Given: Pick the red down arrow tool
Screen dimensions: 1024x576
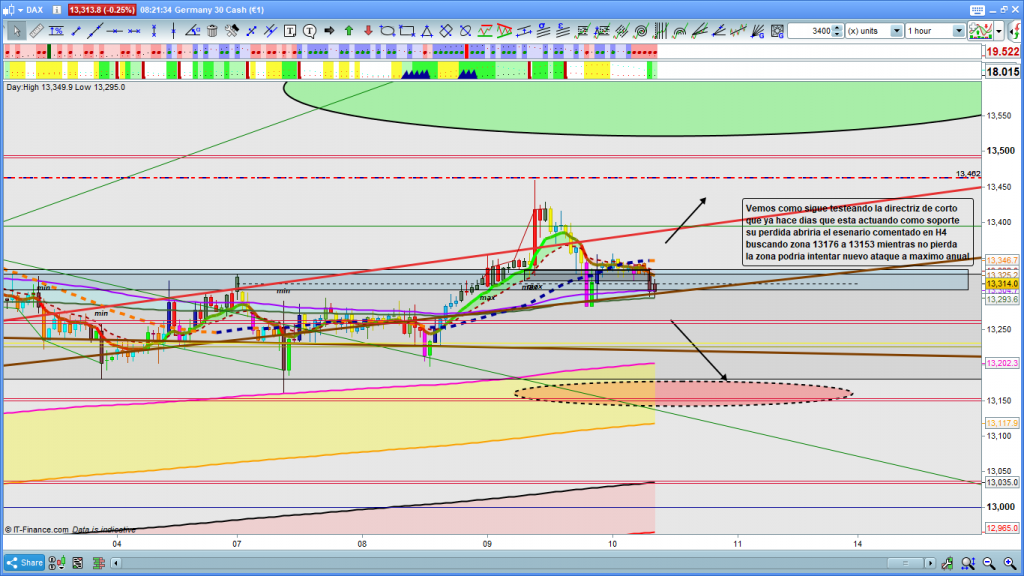Looking at the screenshot, I should pyautogui.click(x=366, y=31).
